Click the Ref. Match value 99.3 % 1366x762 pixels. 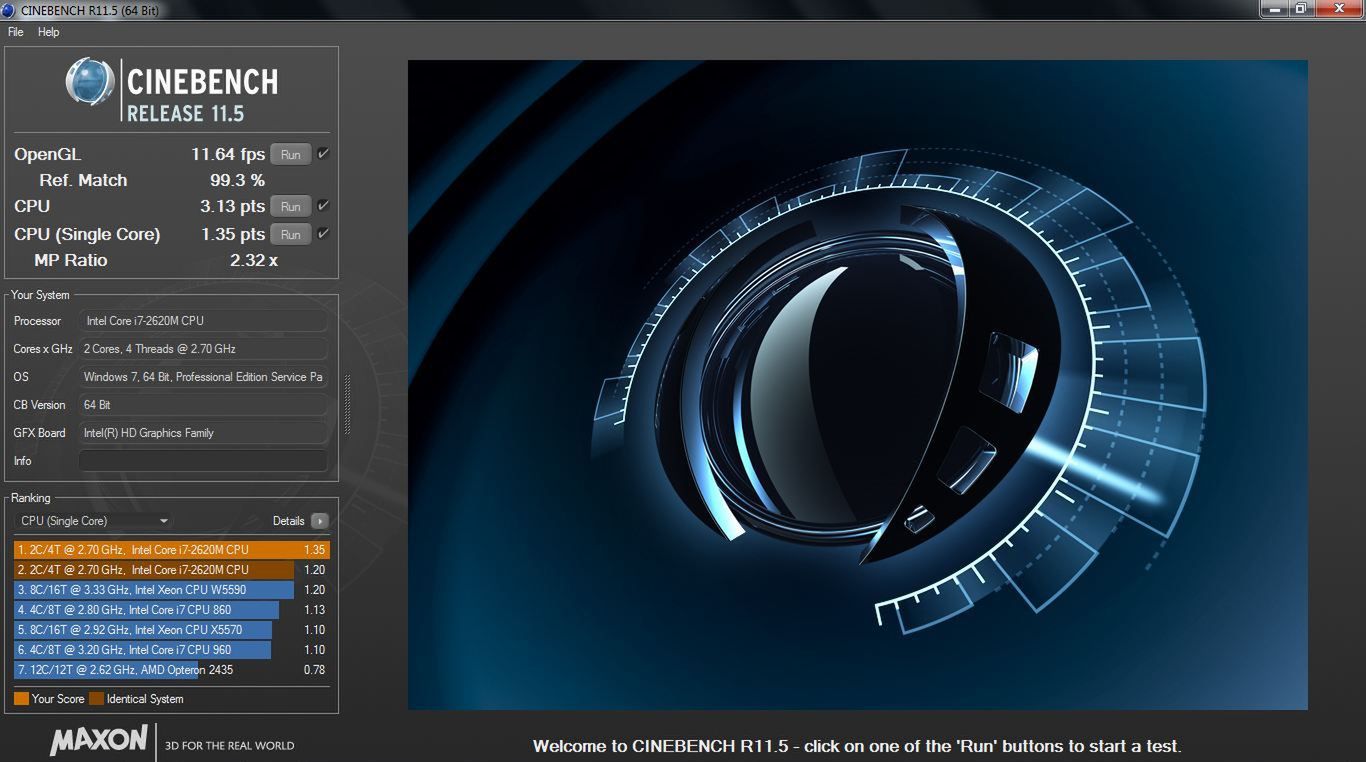point(237,181)
